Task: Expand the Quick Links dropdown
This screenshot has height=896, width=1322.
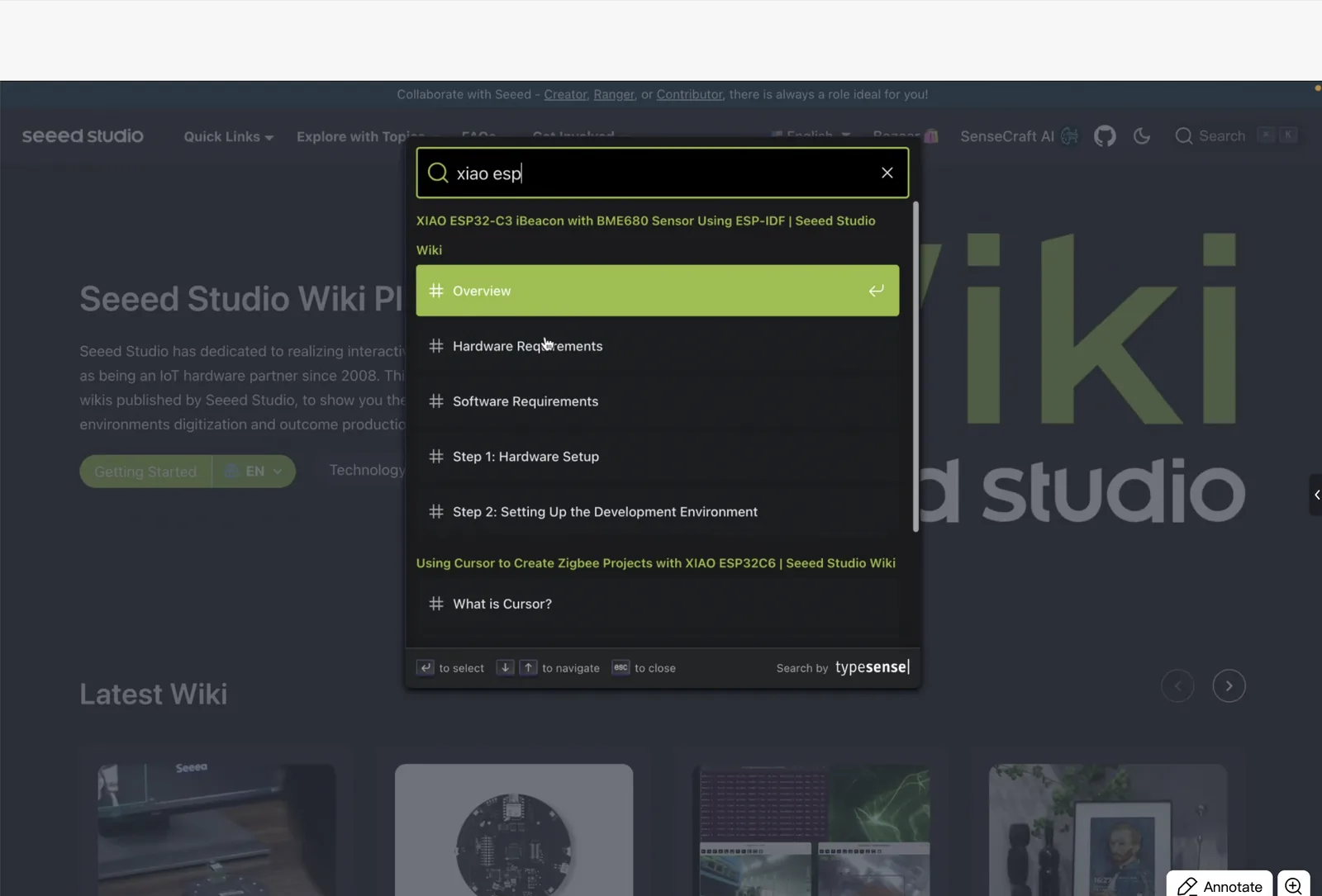Action: 228,137
